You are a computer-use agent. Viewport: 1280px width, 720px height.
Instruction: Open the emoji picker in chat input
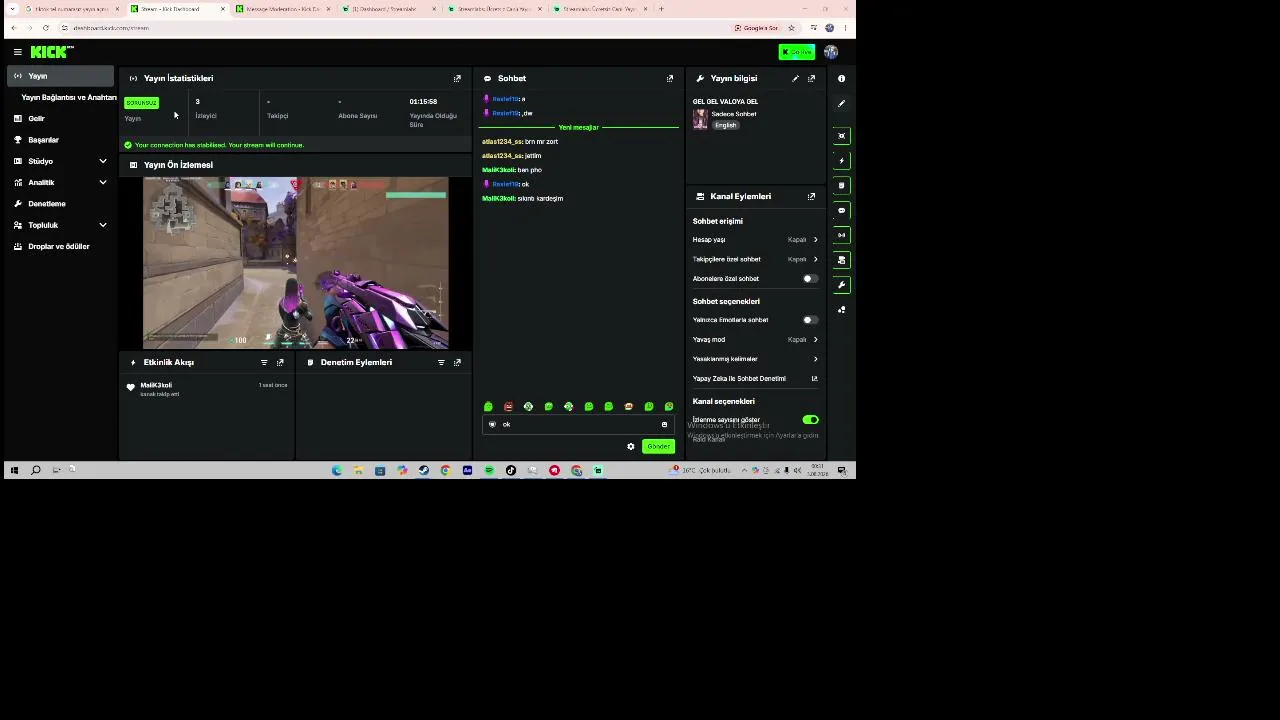[664, 424]
